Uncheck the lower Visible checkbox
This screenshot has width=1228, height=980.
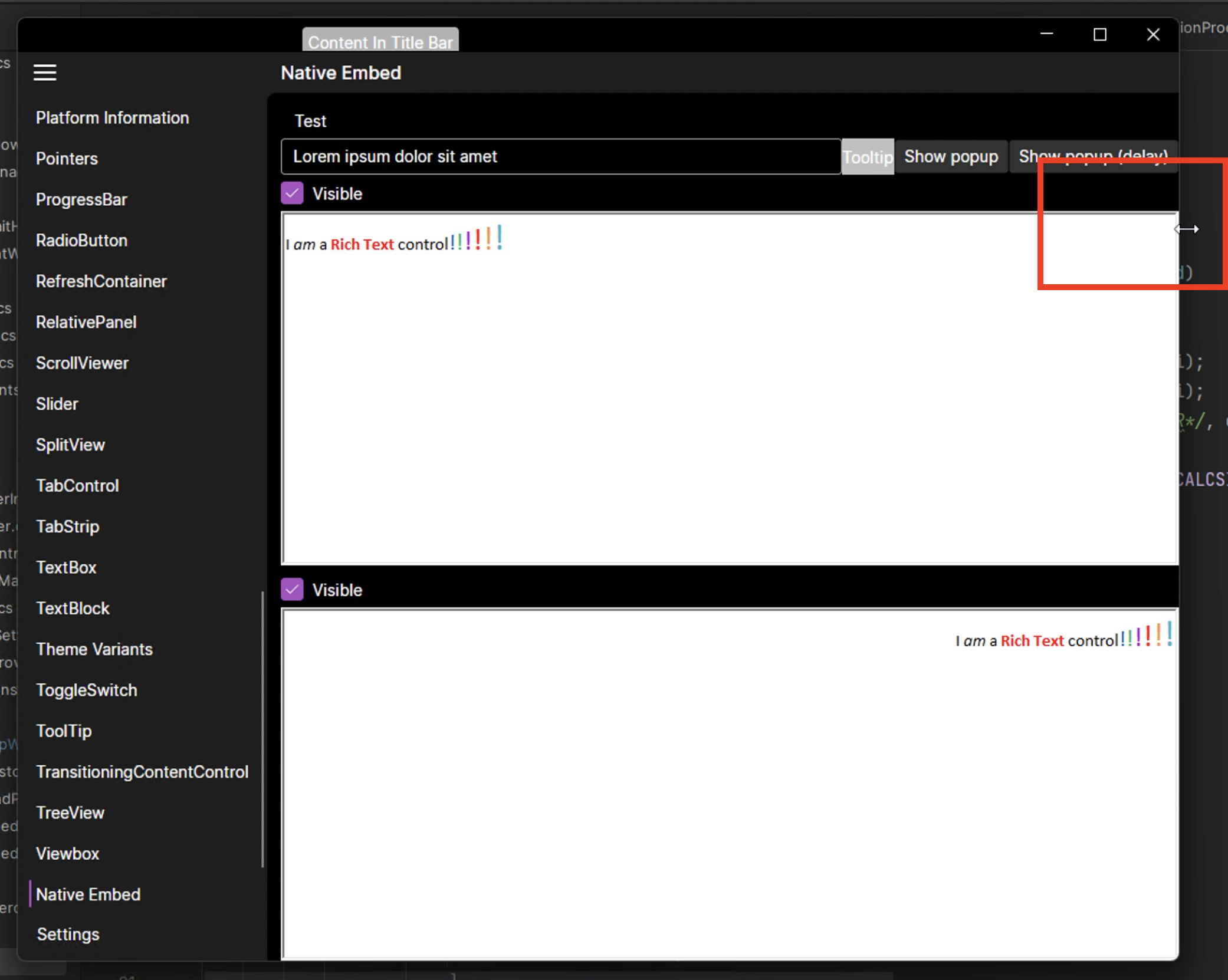(291, 589)
